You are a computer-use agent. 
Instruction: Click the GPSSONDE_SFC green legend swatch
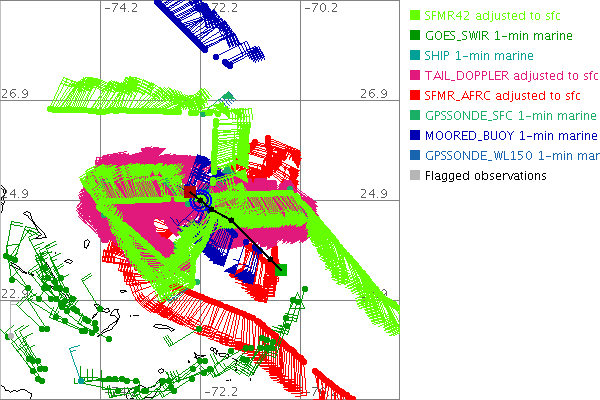(415, 116)
